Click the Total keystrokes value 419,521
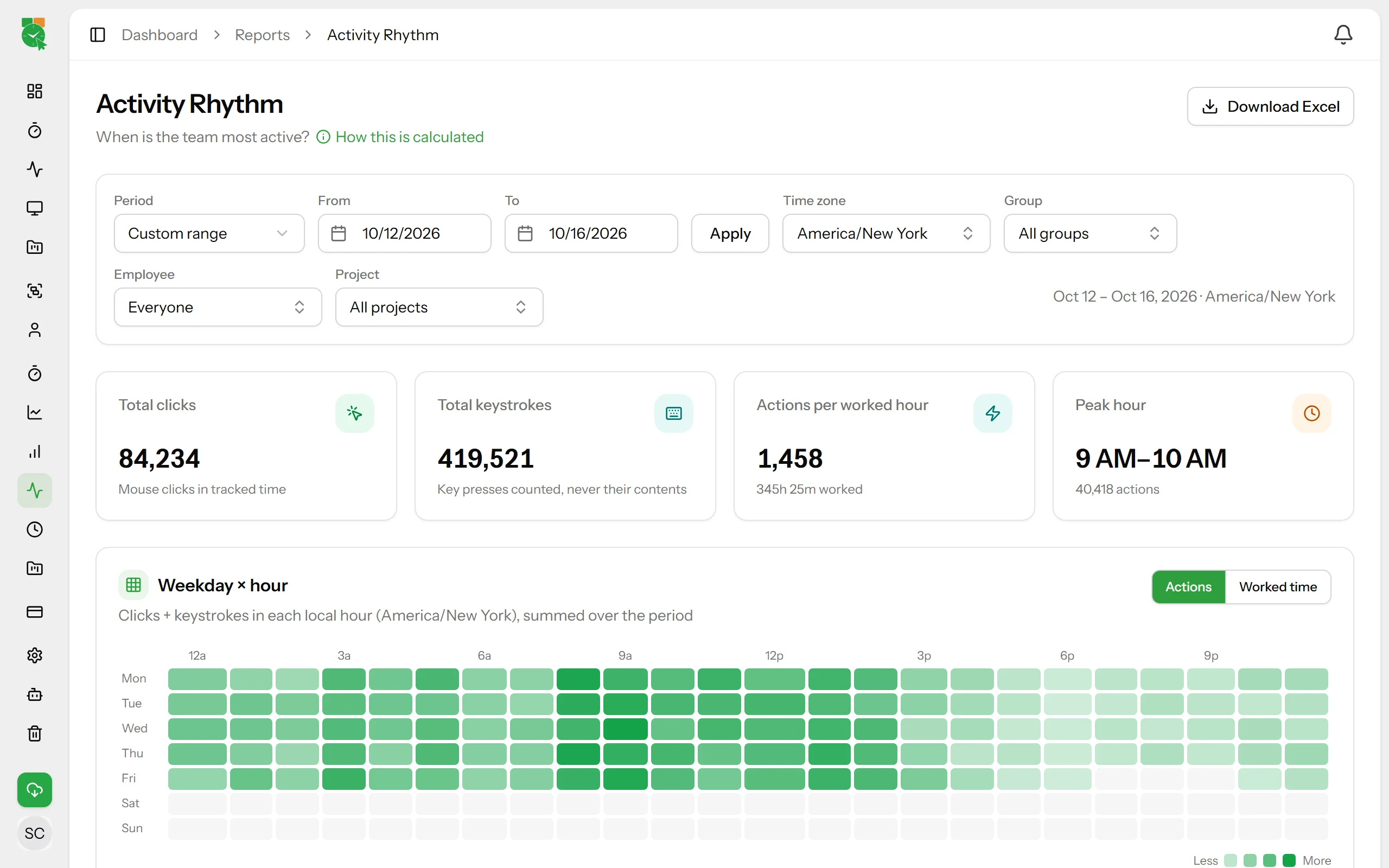The height and width of the screenshot is (868, 1389). [486, 458]
